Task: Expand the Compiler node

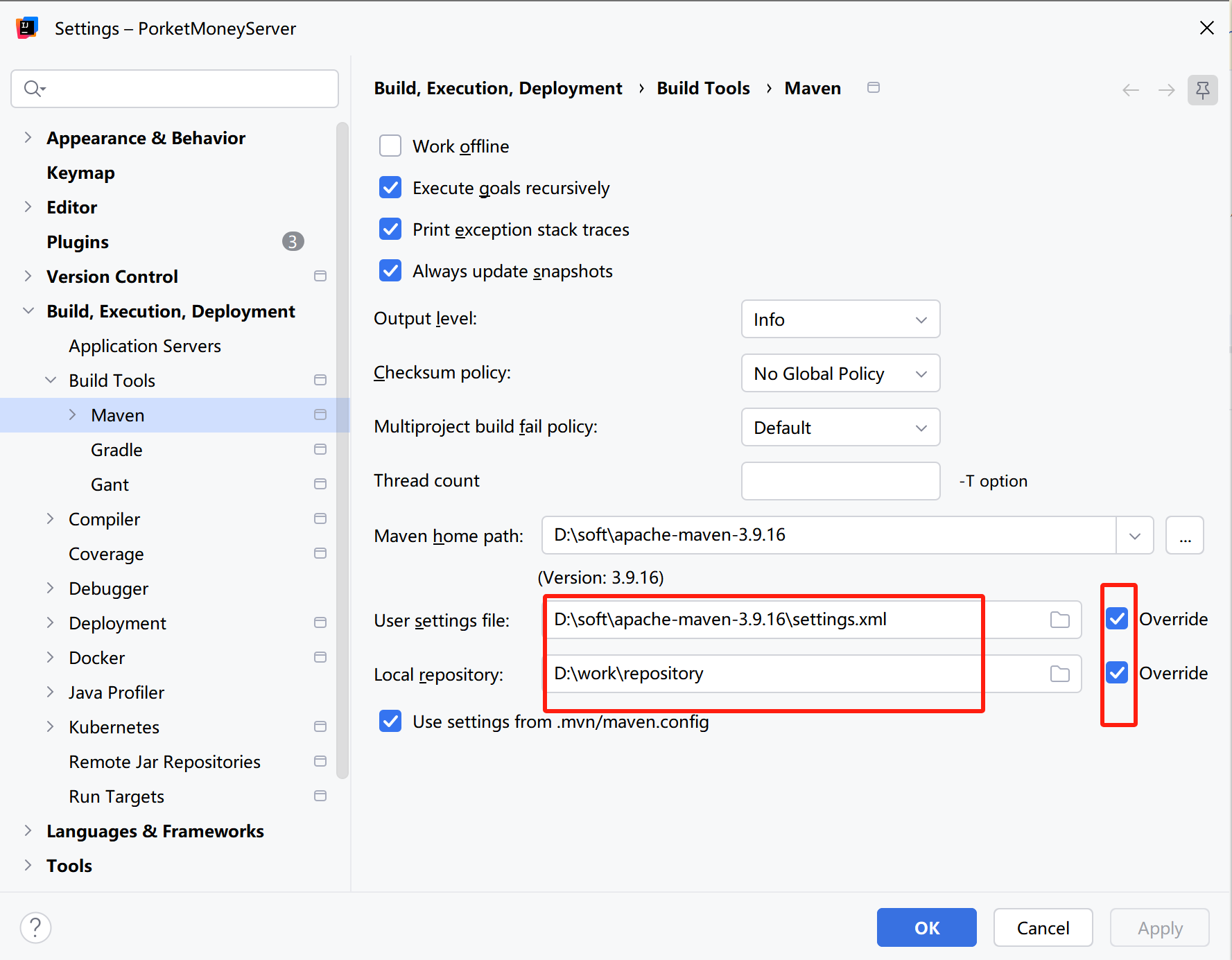Action: click(x=51, y=518)
